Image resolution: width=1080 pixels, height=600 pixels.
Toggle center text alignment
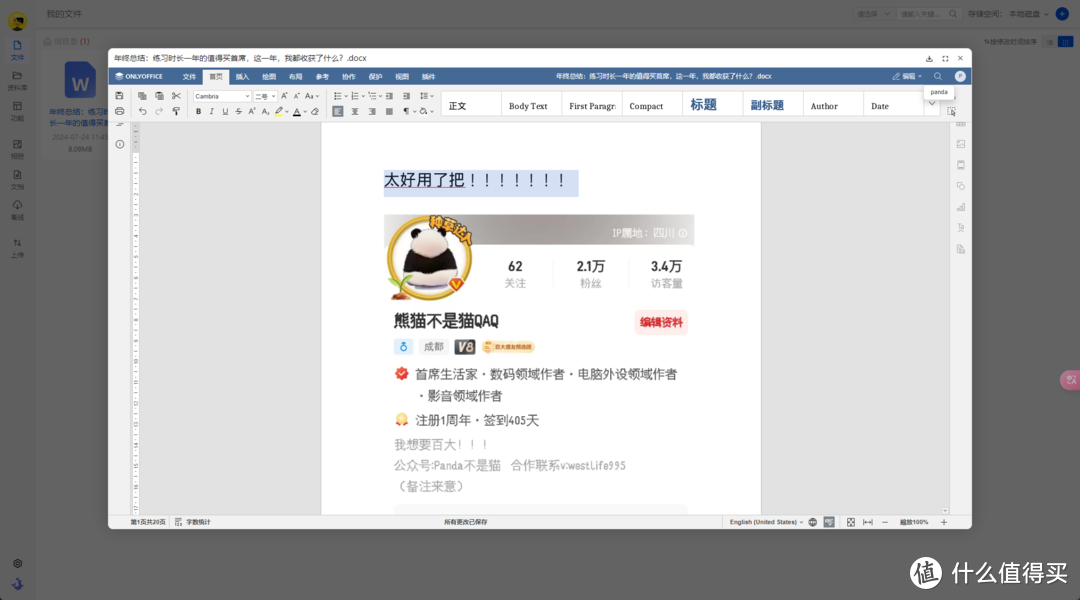tap(356, 111)
